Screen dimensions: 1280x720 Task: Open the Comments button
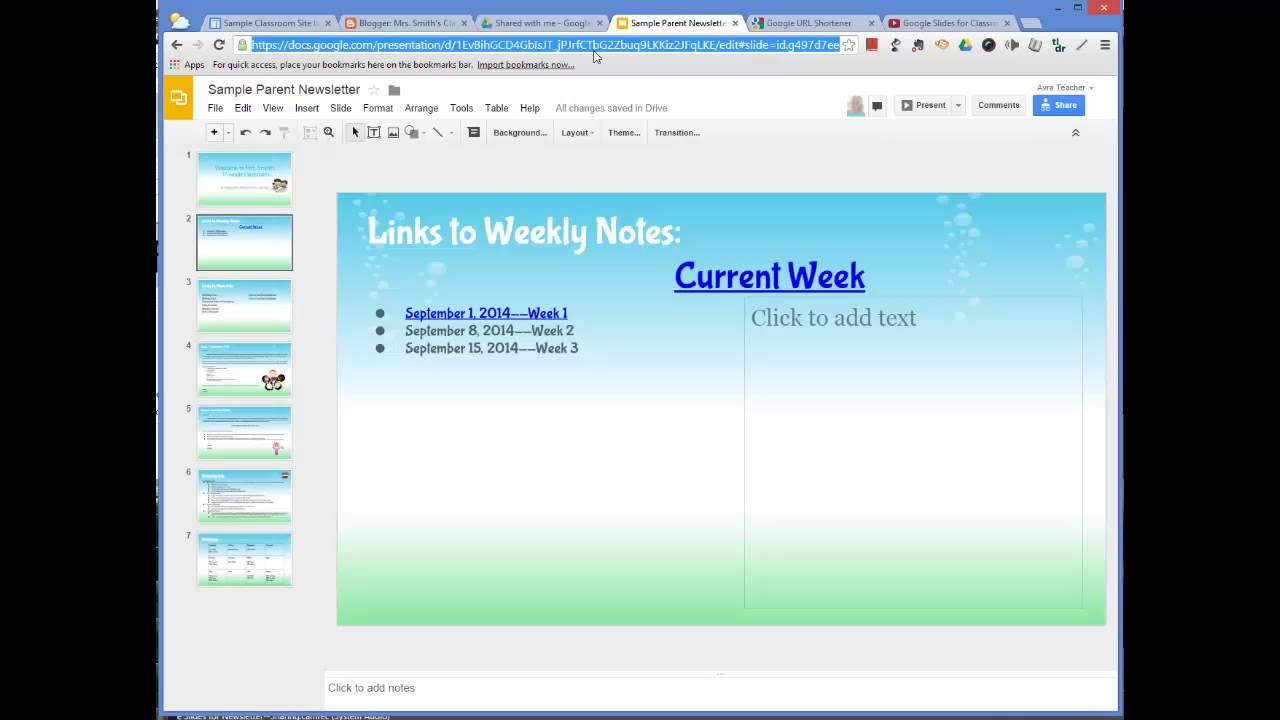(x=998, y=105)
